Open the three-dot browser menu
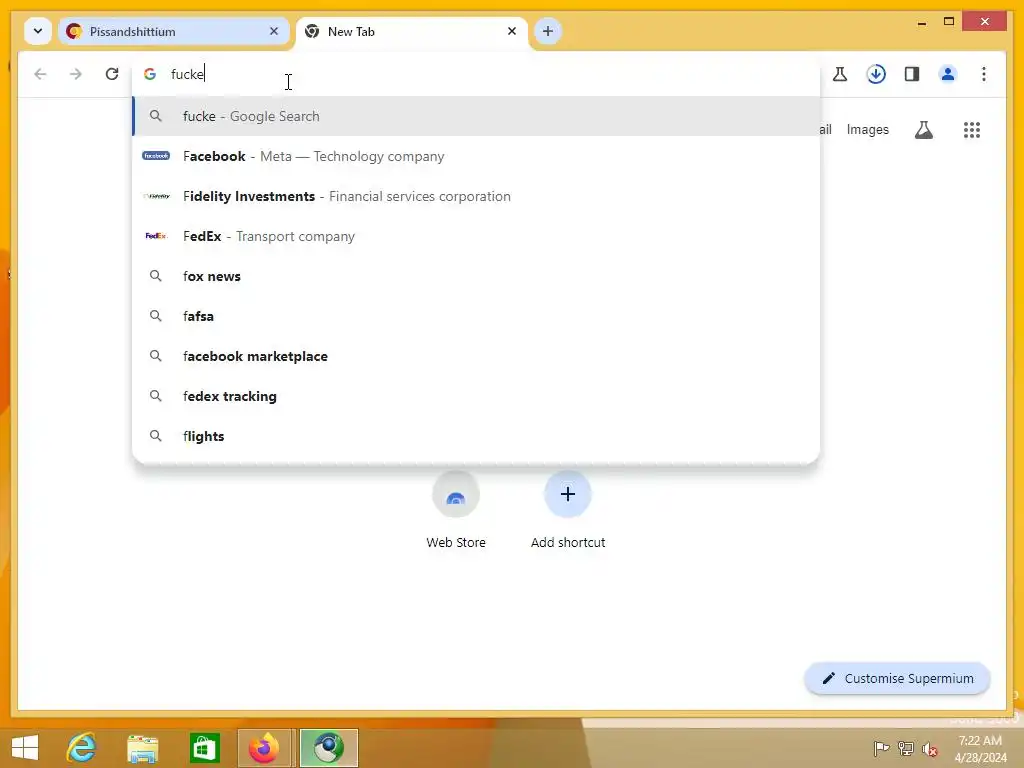The image size is (1024, 768). pyautogui.click(x=984, y=74)
